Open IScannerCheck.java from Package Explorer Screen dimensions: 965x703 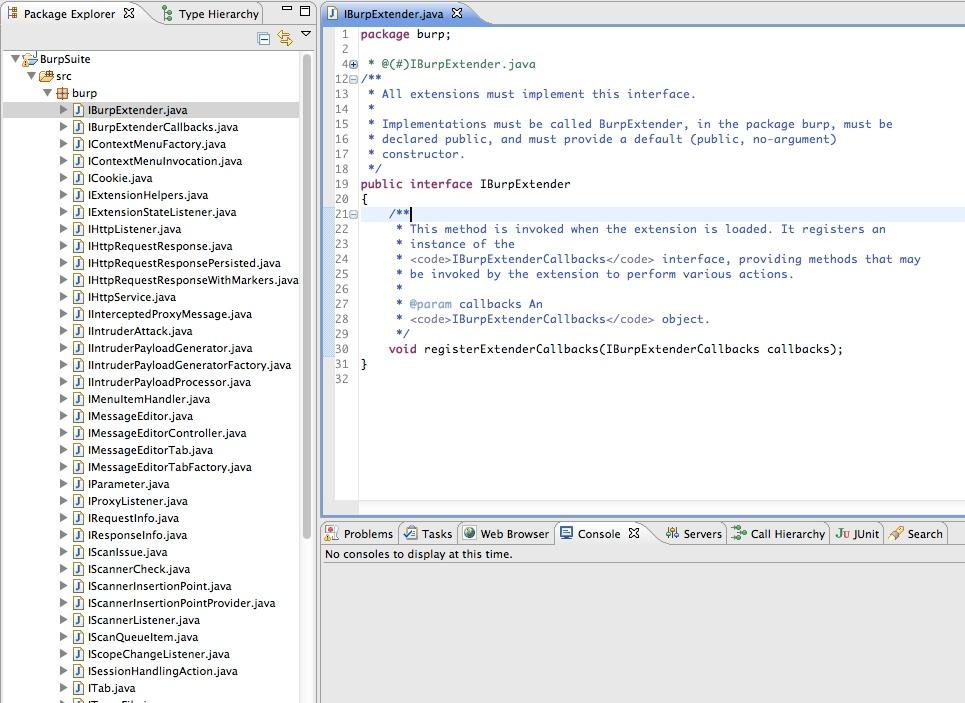(x=138, y=569)
